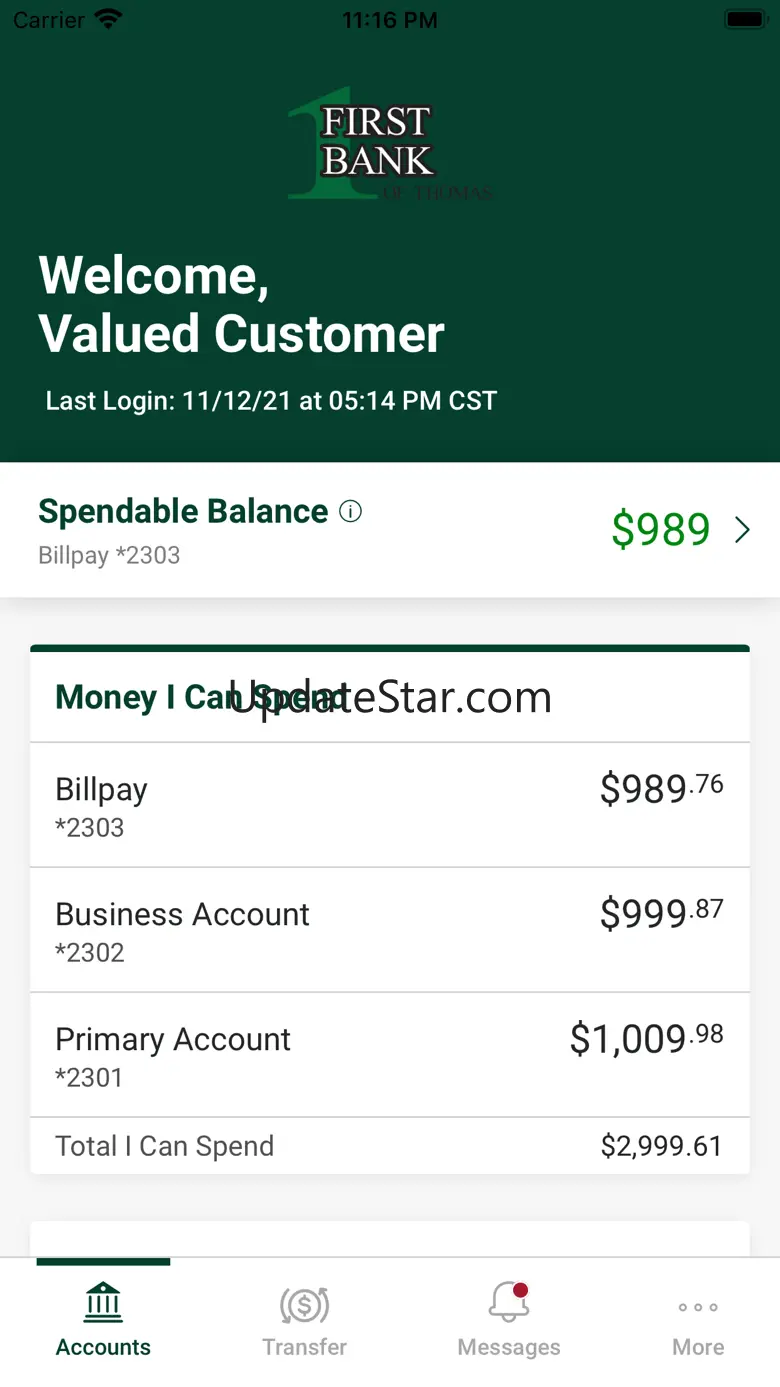Open the Transfer dollar icon

[x=304, y=1304]
